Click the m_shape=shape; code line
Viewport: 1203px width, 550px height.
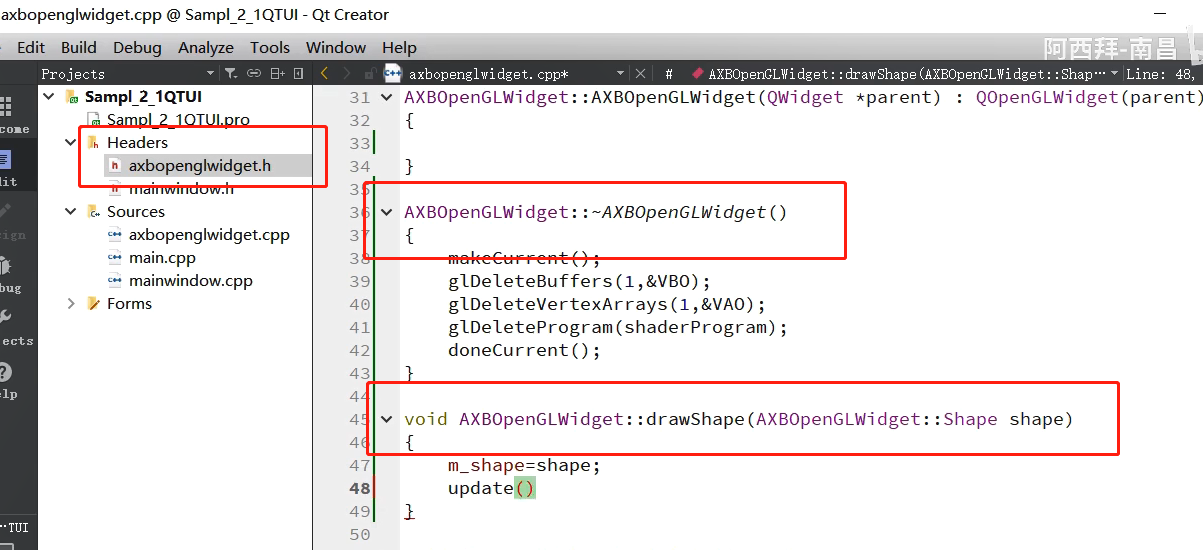(524, 465)
